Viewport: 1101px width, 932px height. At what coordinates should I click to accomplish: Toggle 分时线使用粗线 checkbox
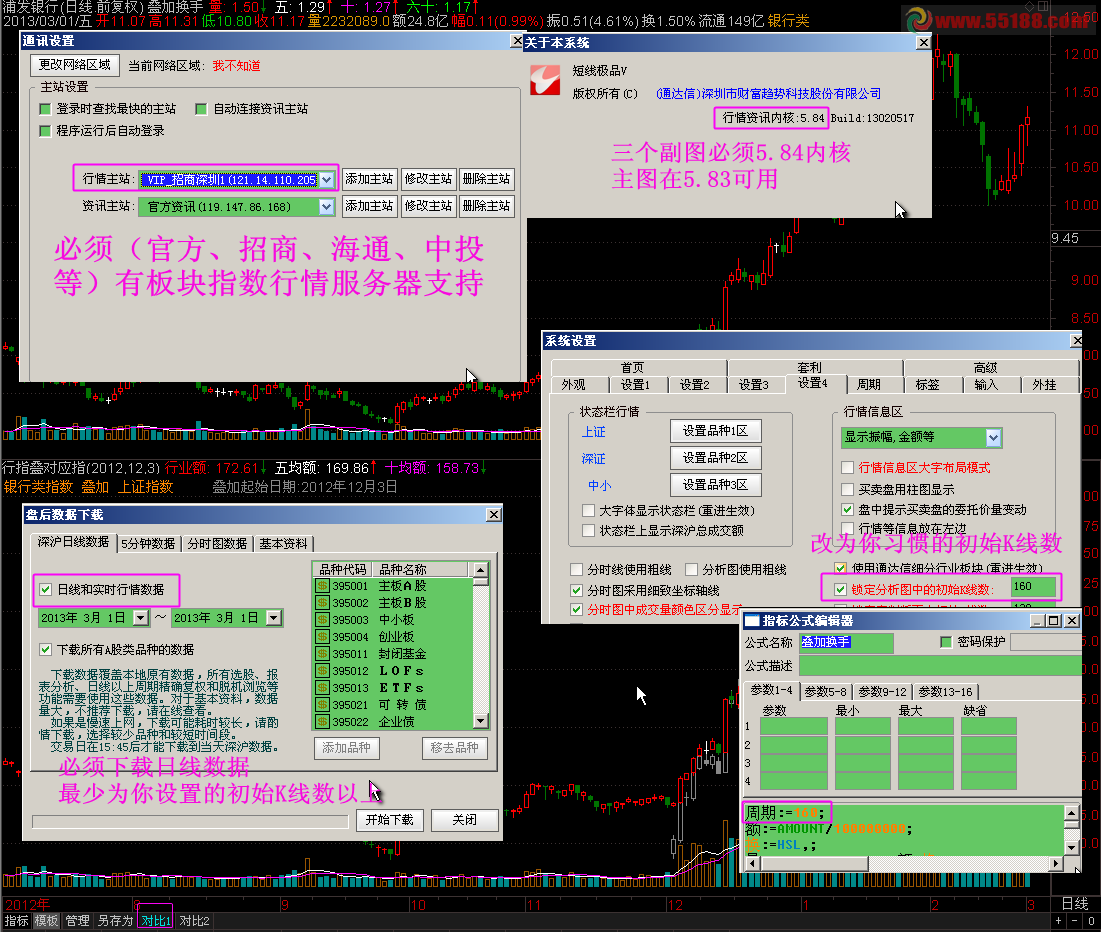coord(576,570)
